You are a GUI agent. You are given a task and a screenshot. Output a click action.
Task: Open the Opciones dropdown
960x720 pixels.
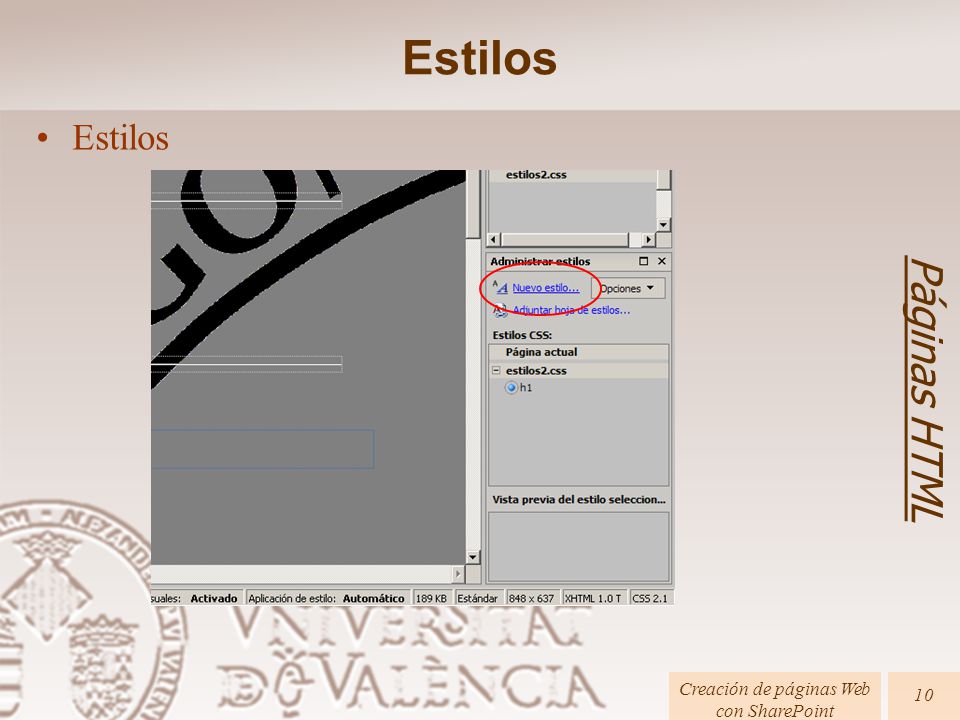point(628,288)
